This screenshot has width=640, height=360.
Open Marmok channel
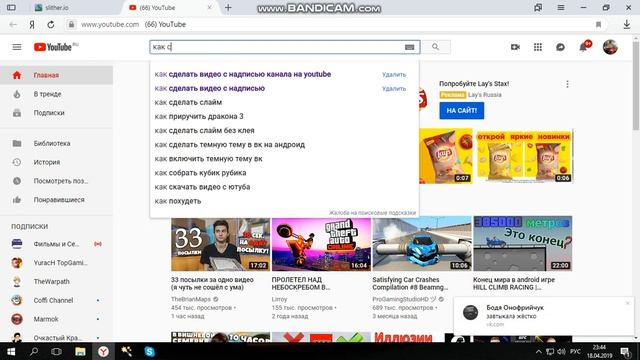pos(57,319)
